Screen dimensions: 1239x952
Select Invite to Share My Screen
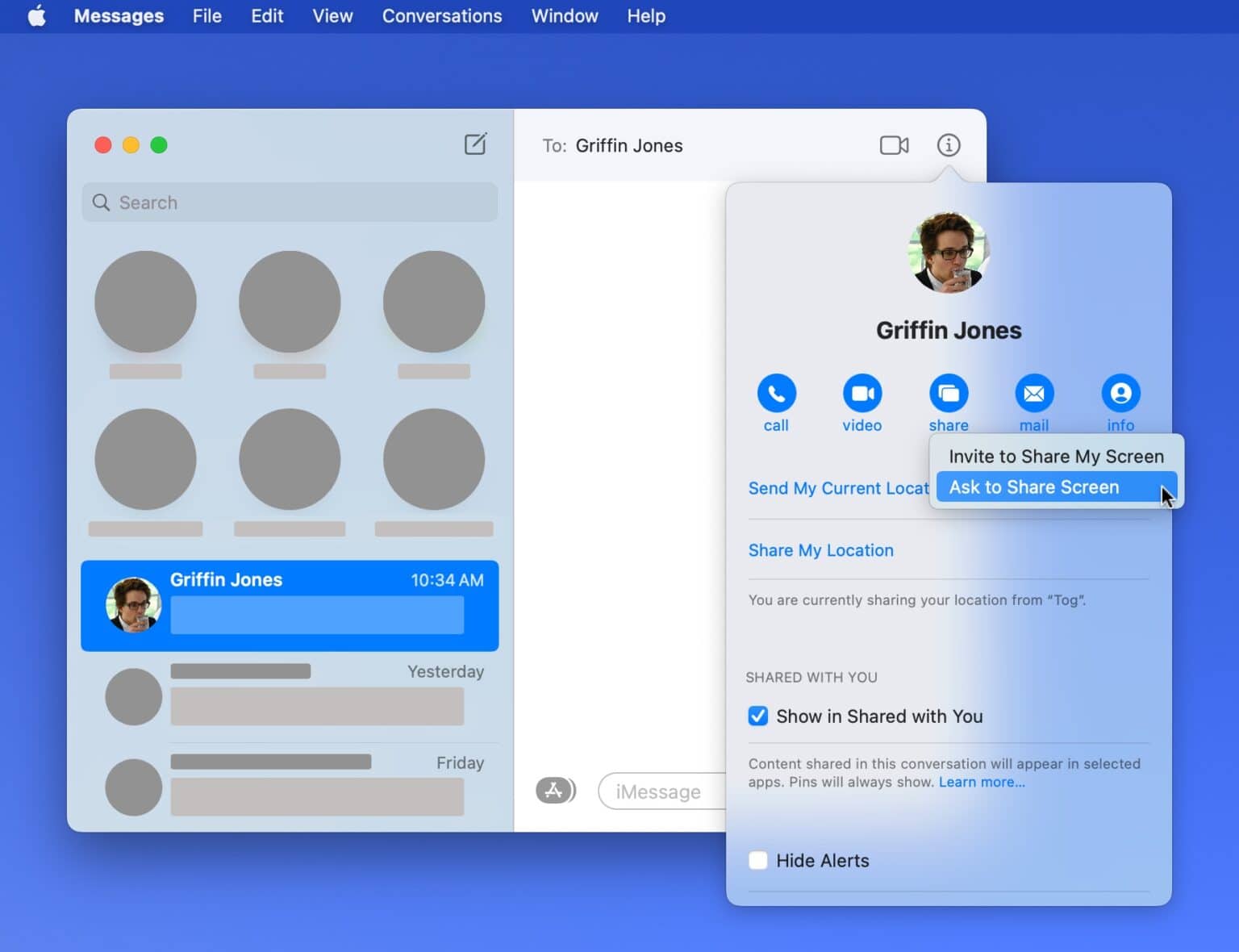(1055, 457)
